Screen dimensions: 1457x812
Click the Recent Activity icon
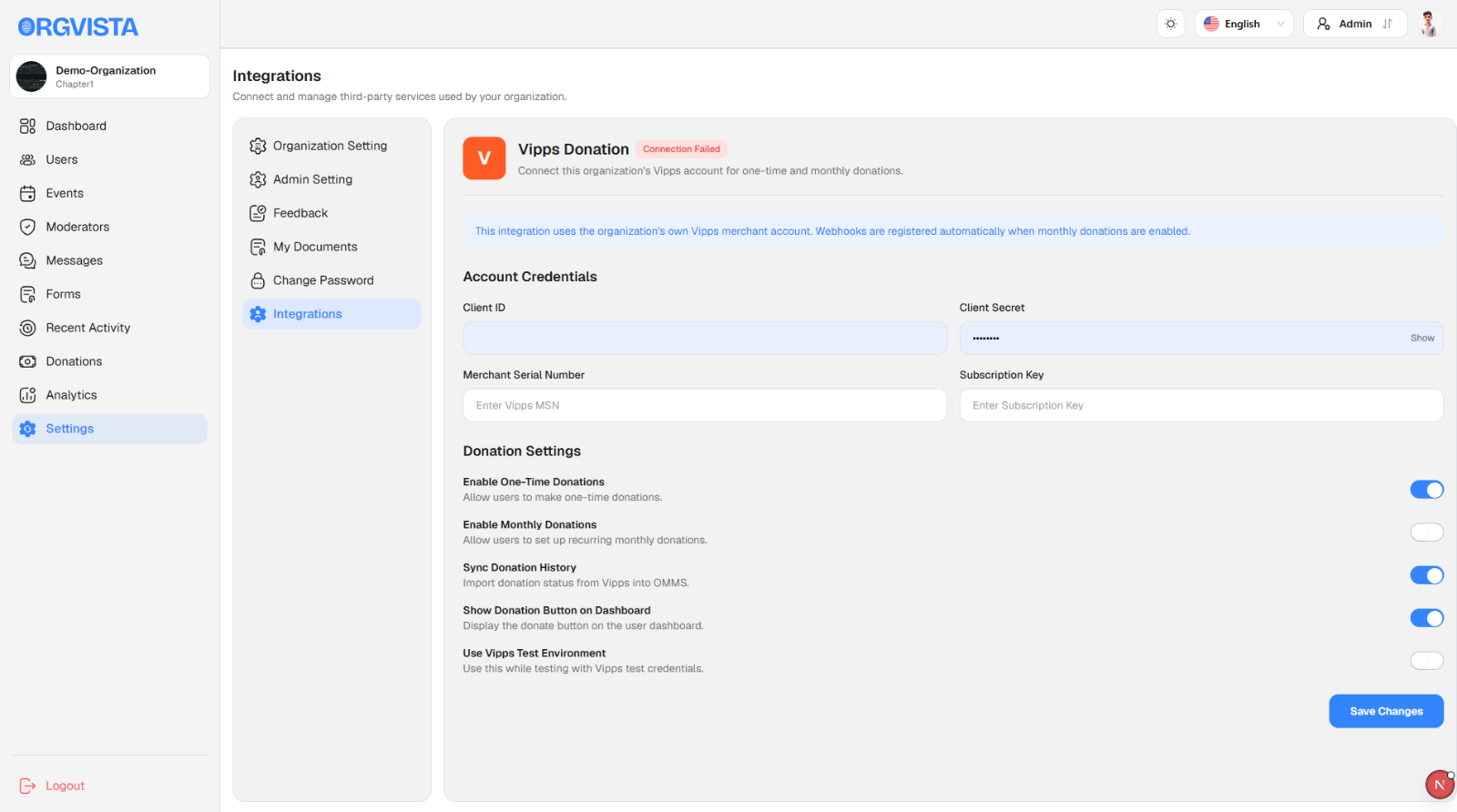click(x=28, y=328)
